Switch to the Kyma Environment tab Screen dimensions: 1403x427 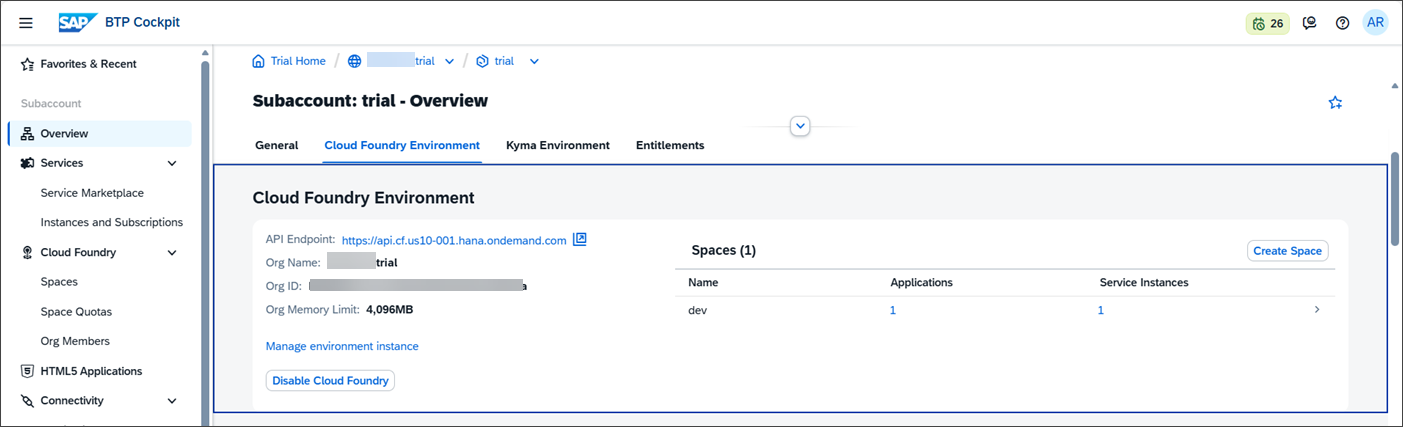(558, 145)
